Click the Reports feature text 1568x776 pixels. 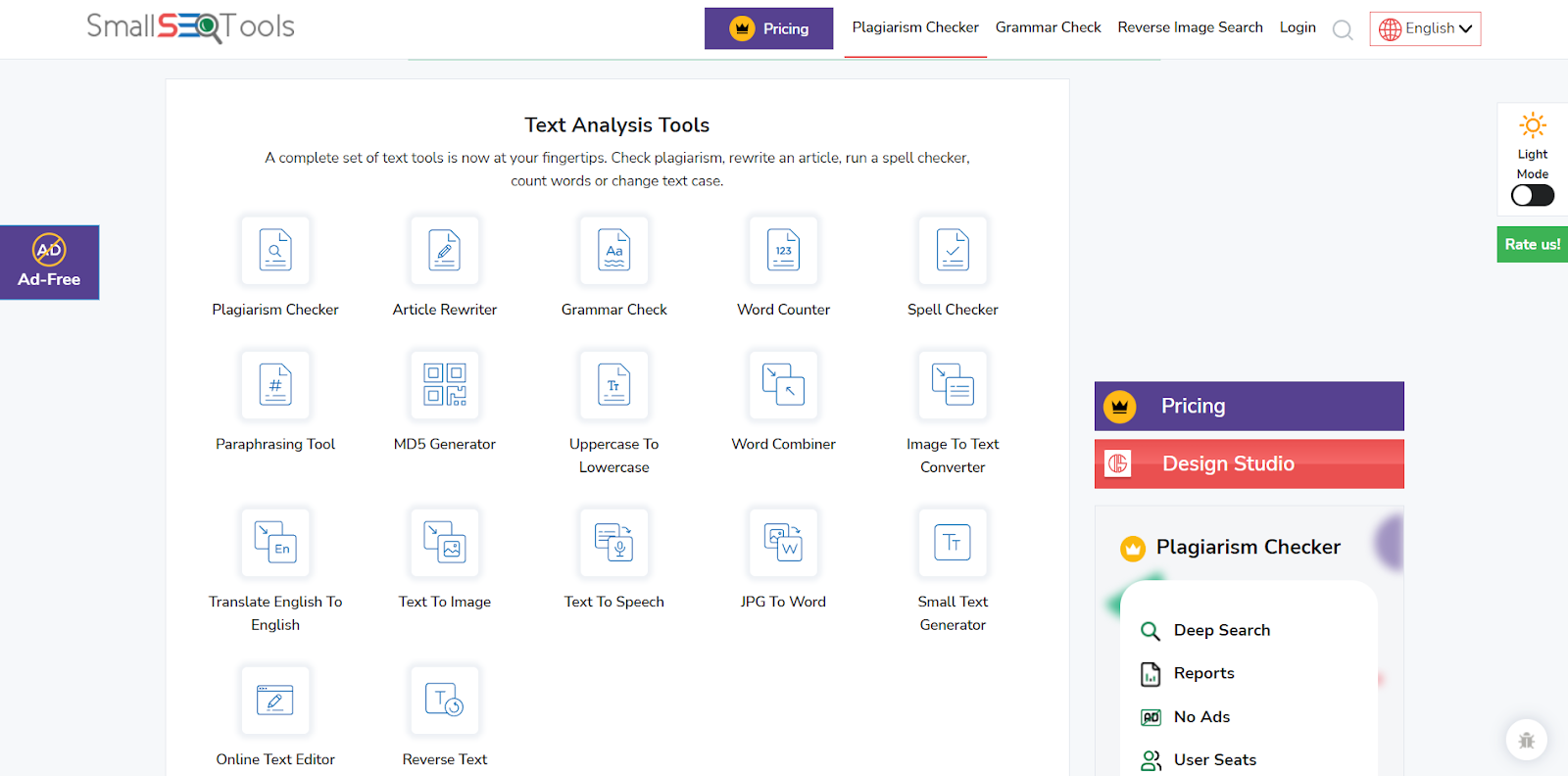tap(1204, 673)
